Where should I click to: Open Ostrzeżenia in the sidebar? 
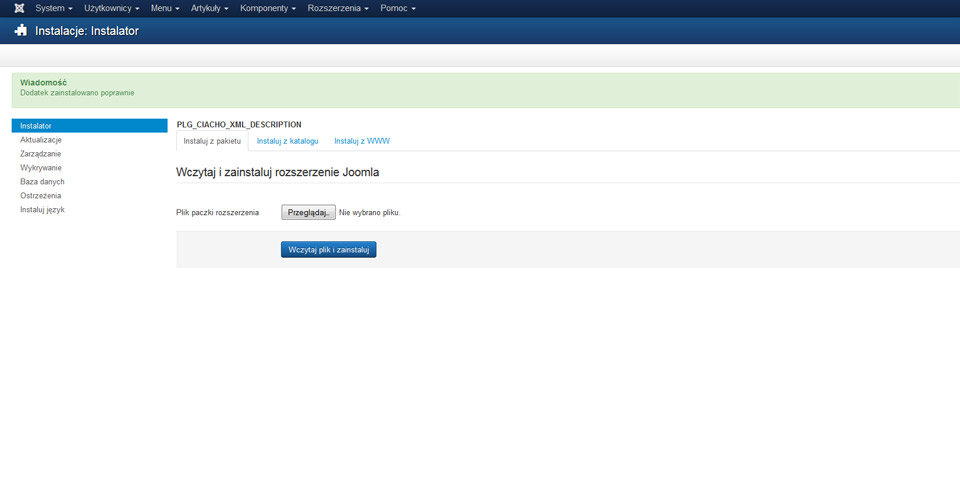click(x=40, y=196)
